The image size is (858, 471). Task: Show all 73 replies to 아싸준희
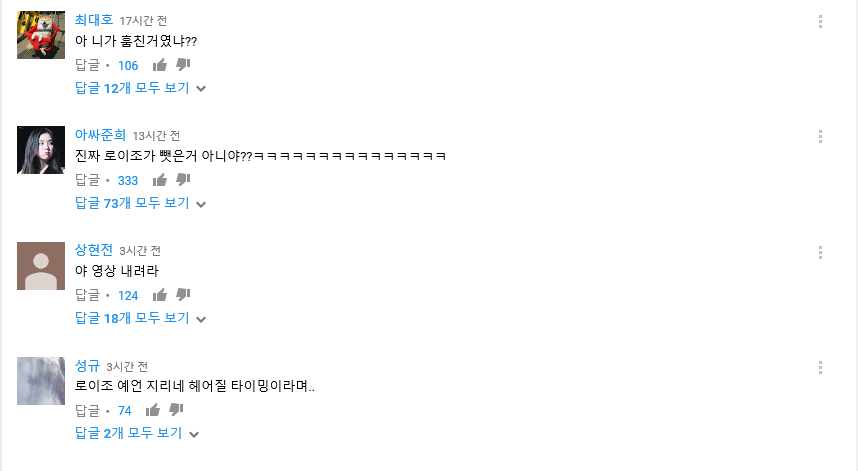click(141, 203)
